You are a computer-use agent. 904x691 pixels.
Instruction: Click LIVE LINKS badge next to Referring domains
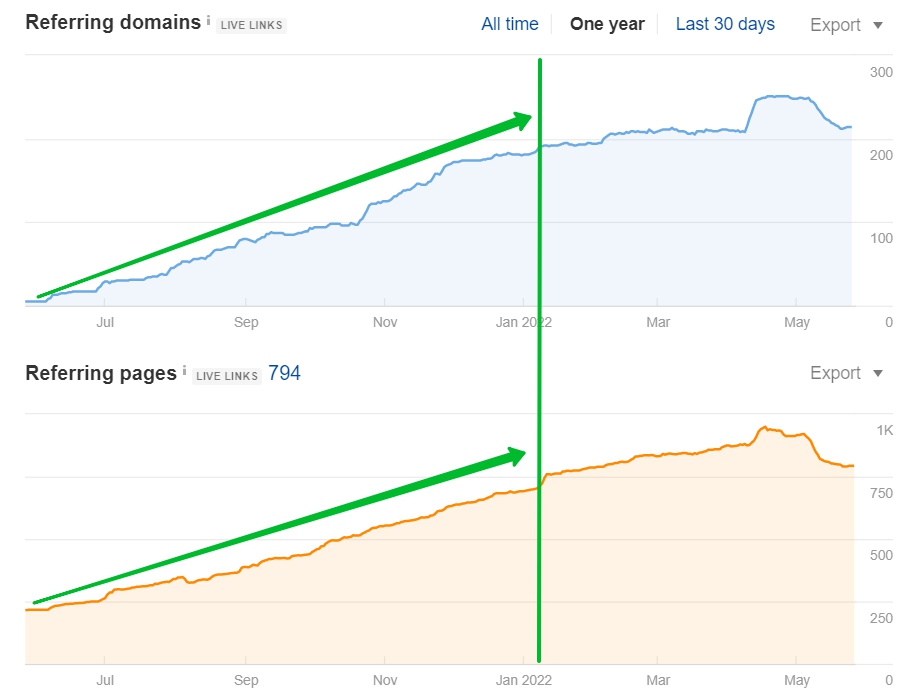251,25
